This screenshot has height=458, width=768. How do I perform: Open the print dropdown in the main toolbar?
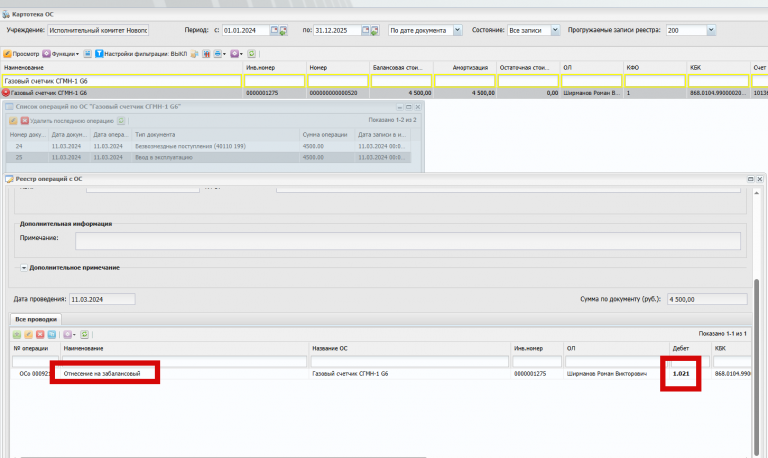(220, 54)
